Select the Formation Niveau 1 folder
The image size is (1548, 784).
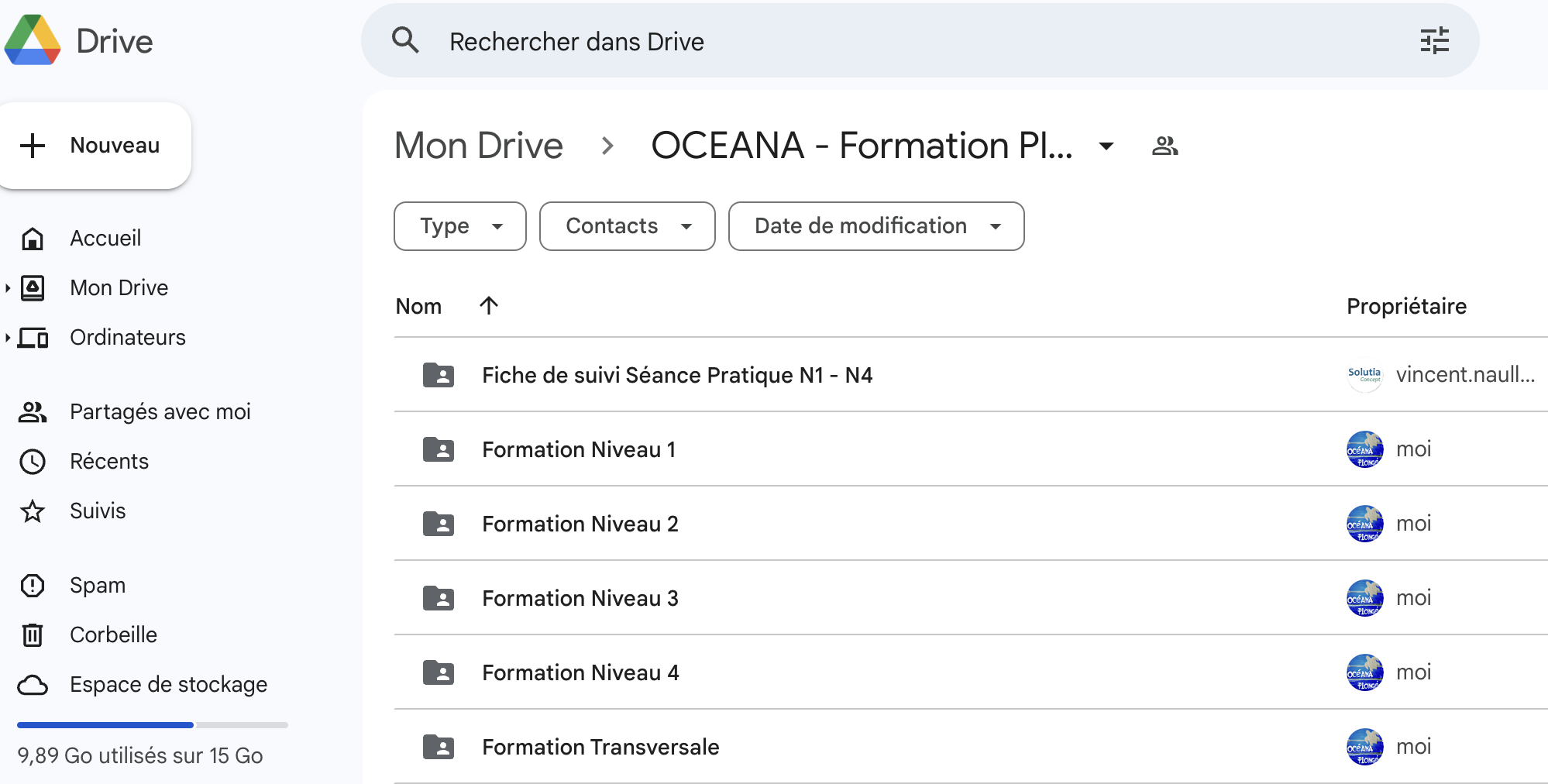[971, 449]
